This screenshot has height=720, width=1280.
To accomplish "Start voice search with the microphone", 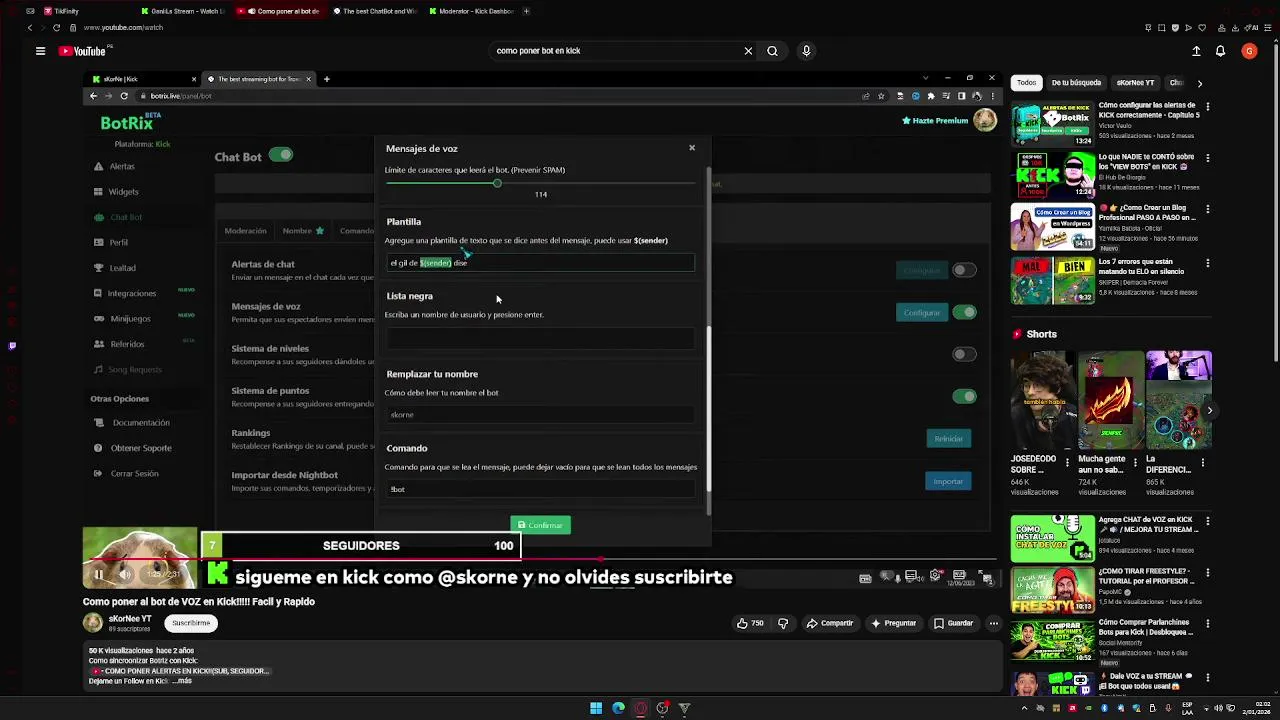I will tap(806, 51).
